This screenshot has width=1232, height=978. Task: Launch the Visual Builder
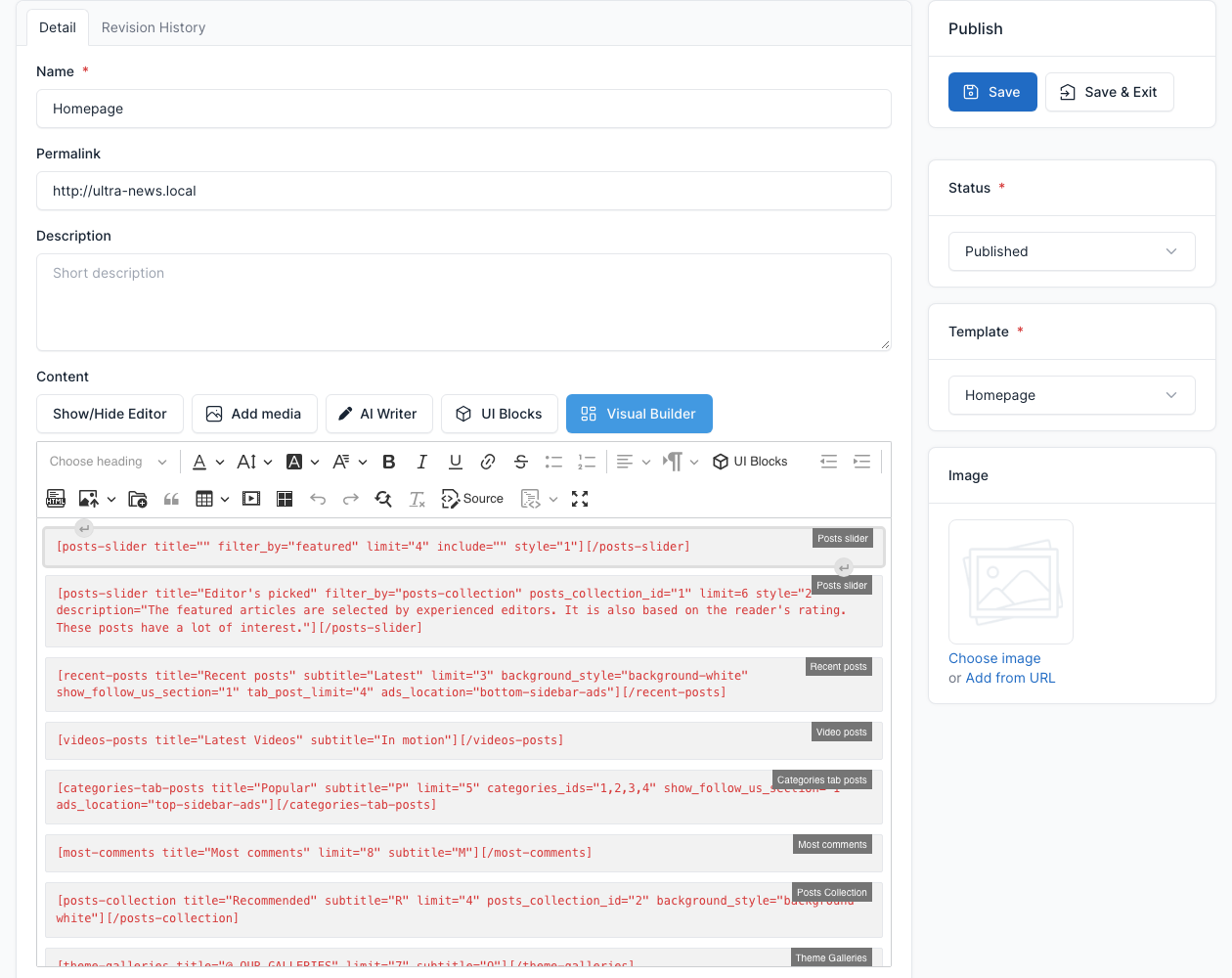click(x=639, y=414)
